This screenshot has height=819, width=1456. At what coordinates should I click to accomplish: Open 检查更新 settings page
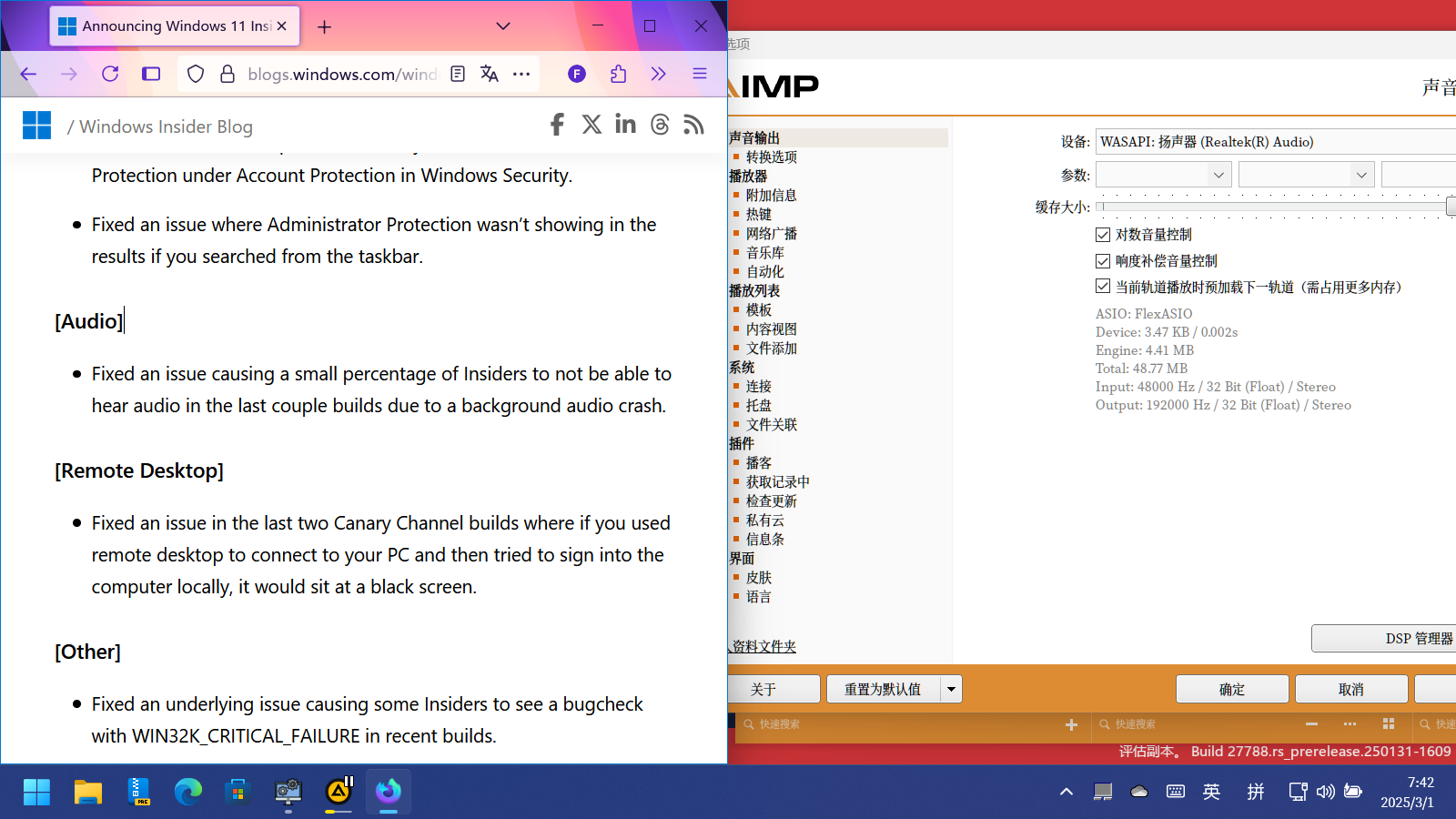tap(772, 500)
